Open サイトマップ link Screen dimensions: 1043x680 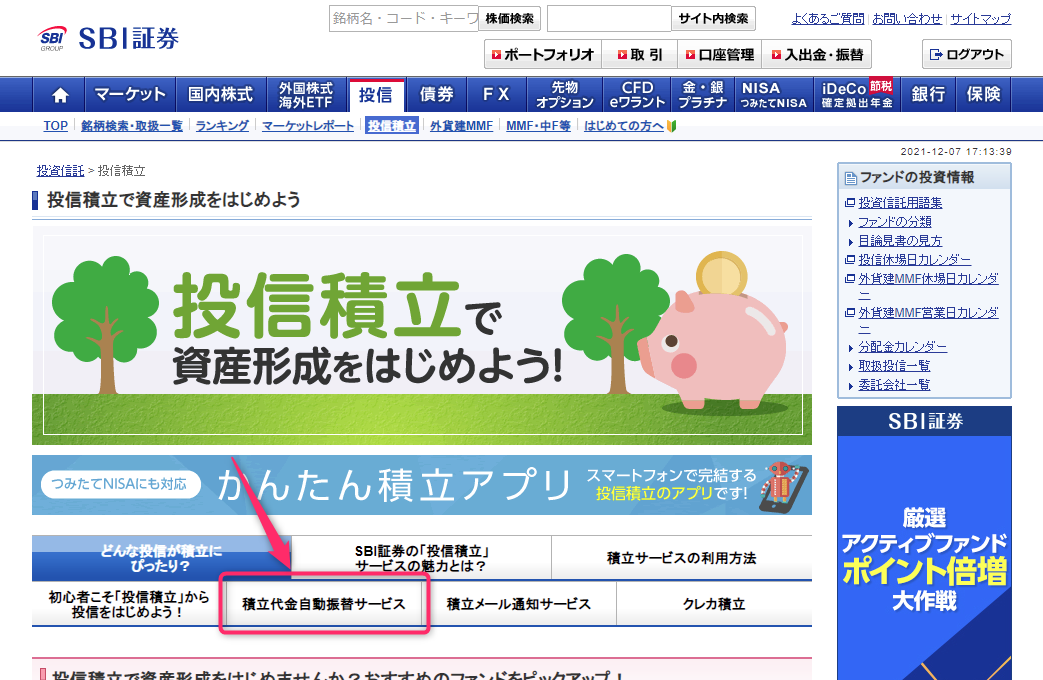(980, 19)
